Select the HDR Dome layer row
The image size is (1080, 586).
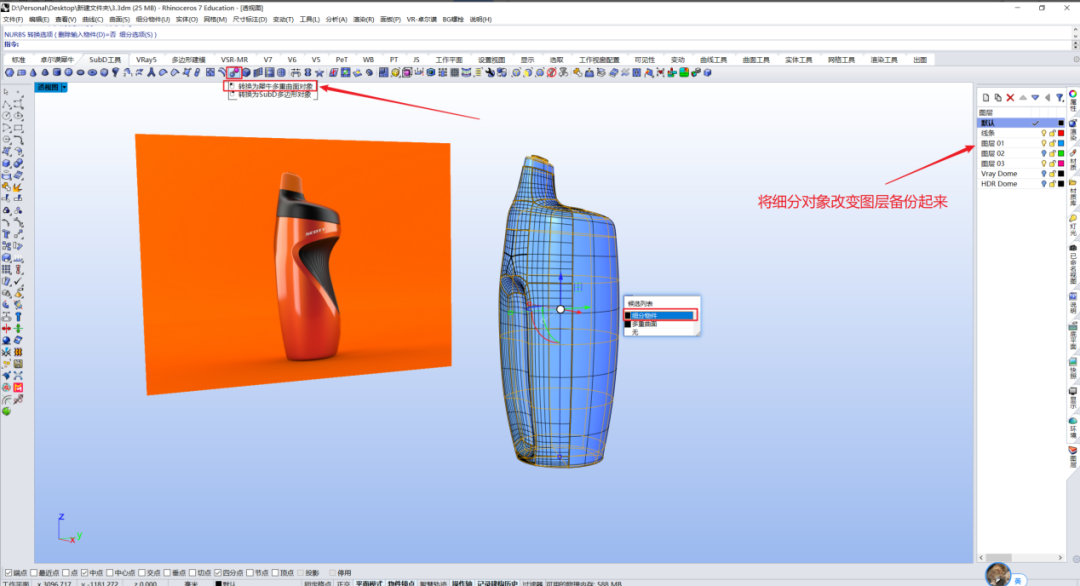tap(1021, 184)
